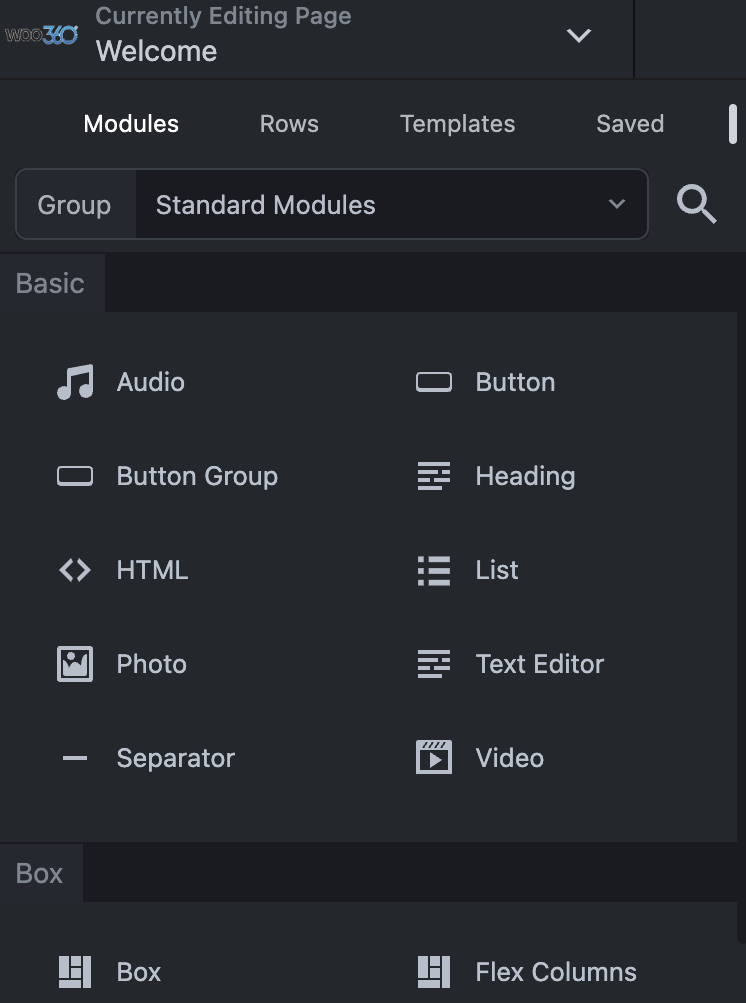Screen dimensions: 746x1003
Task: Click the Woo360 logo
Action: (42, 36)
